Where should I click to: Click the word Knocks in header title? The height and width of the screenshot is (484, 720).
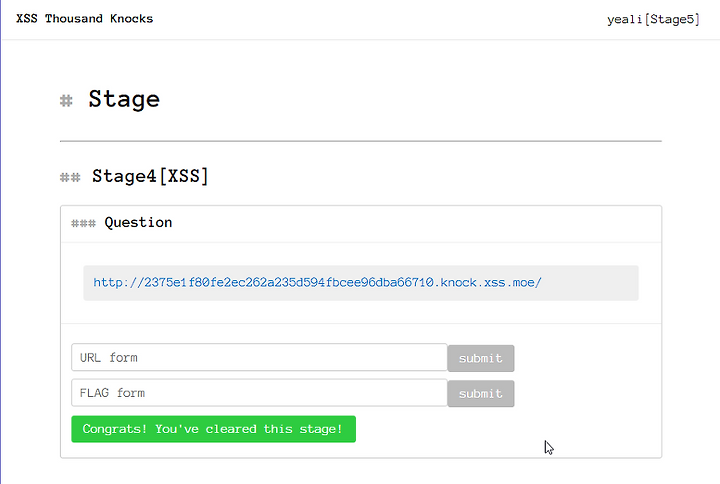(131, 19)
